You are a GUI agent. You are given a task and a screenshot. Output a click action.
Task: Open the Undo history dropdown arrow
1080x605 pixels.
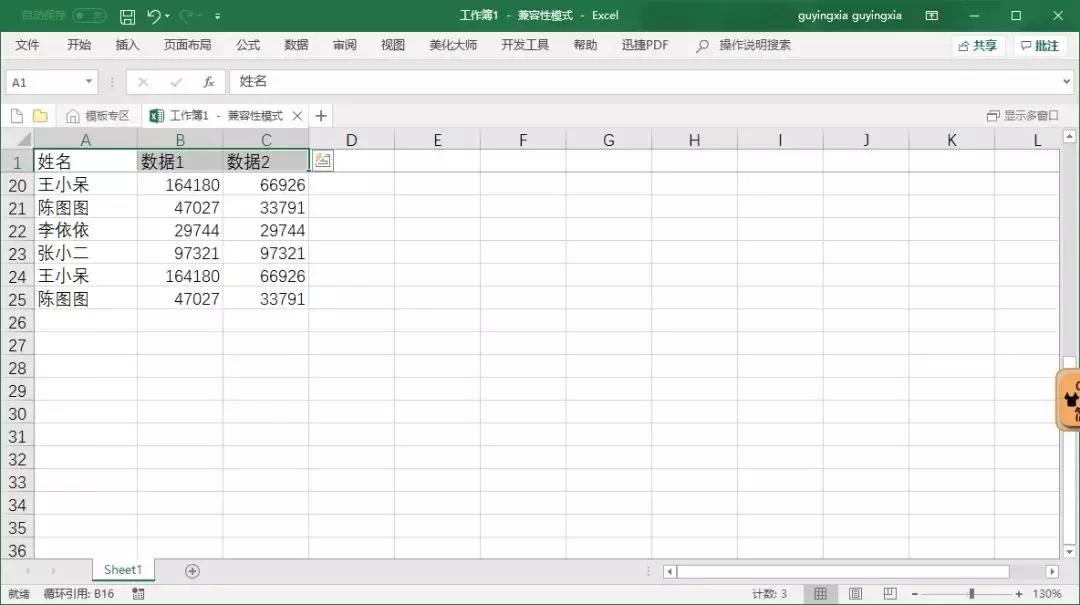click(x=168, y=15)
